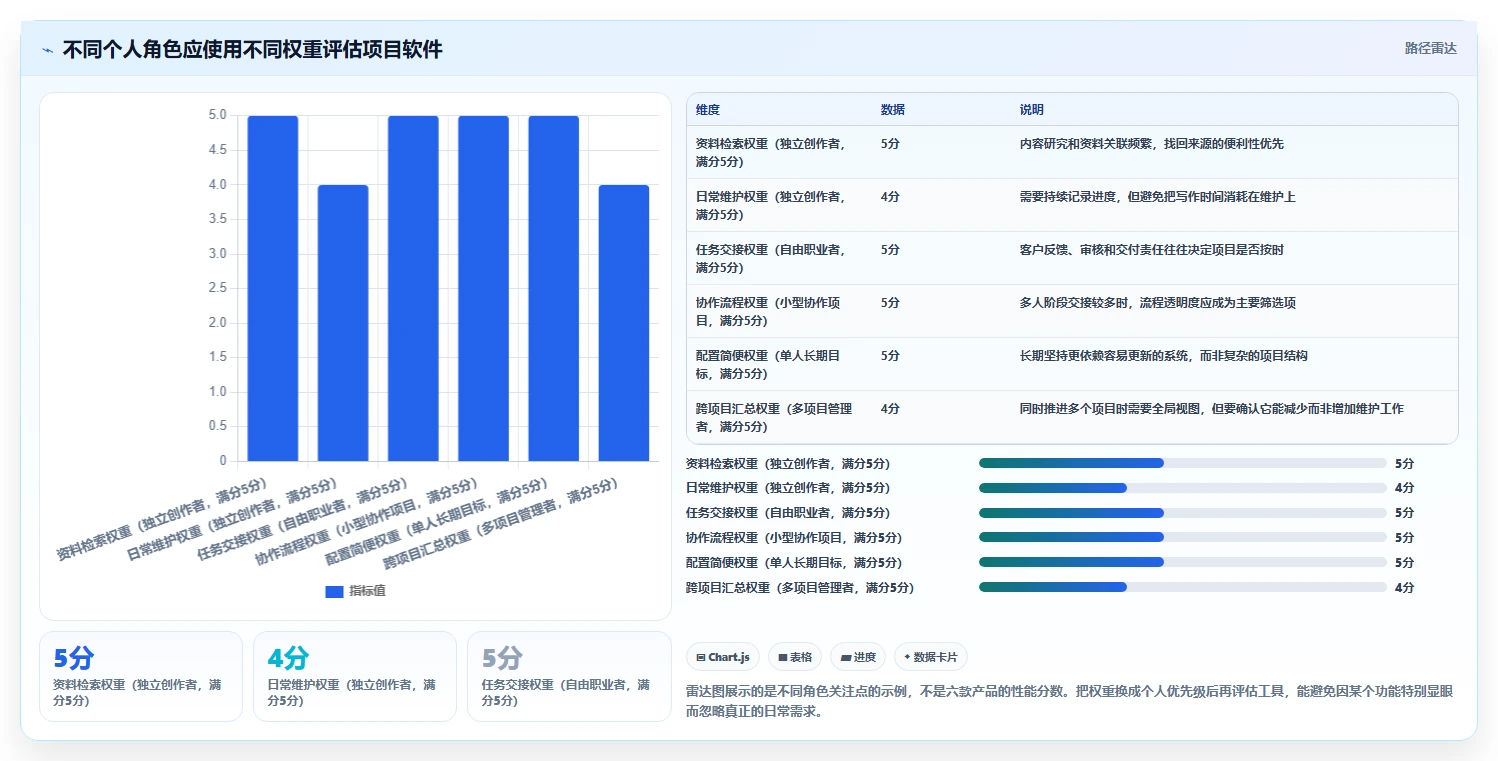Viewport: 1498px width, 761px height.
Task: Select the 进度 tag chip
Action: [x=858, y=657]
